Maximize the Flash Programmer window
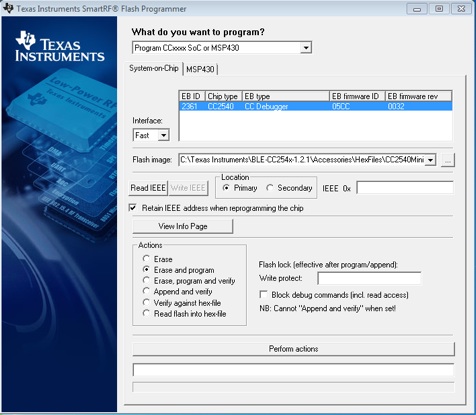476x415 pixels. (439, 9)
